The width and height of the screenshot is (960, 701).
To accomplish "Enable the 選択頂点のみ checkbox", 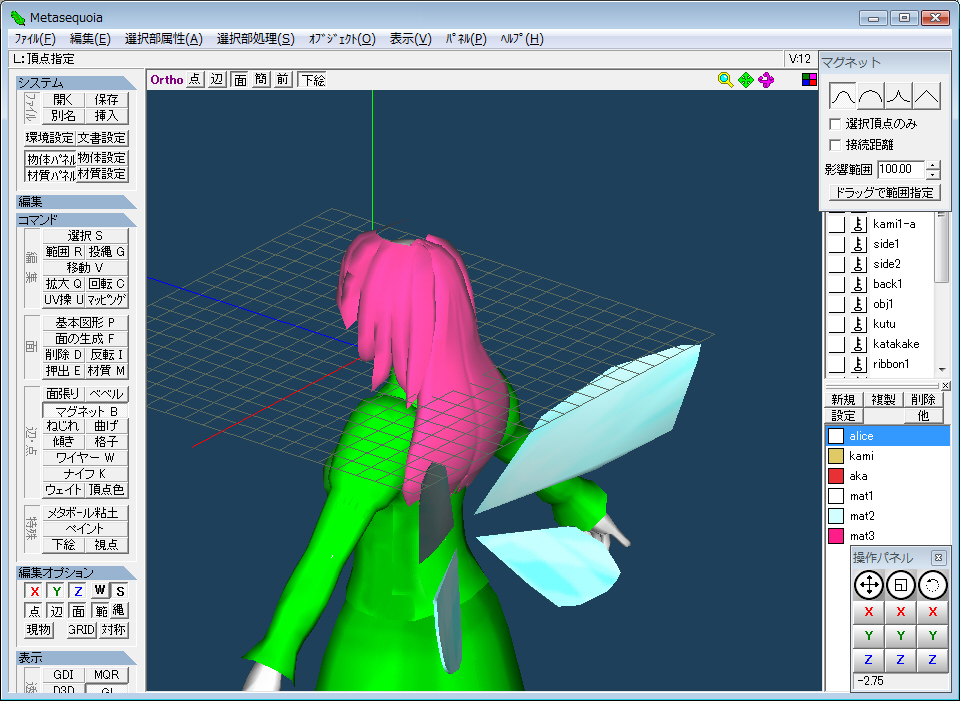I will (836, 124).
